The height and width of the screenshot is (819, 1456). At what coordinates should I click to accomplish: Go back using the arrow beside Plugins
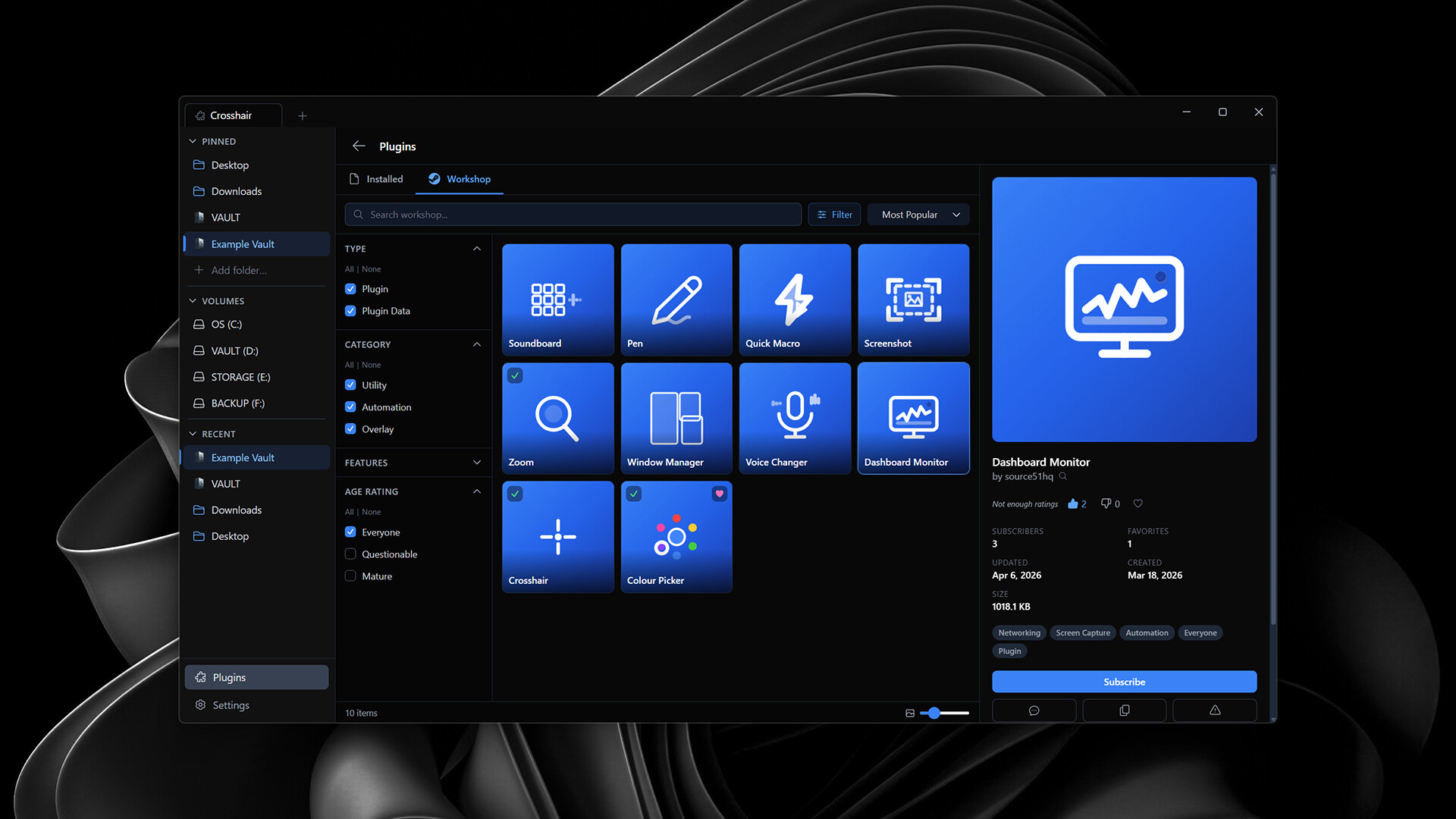click(359, 146)
